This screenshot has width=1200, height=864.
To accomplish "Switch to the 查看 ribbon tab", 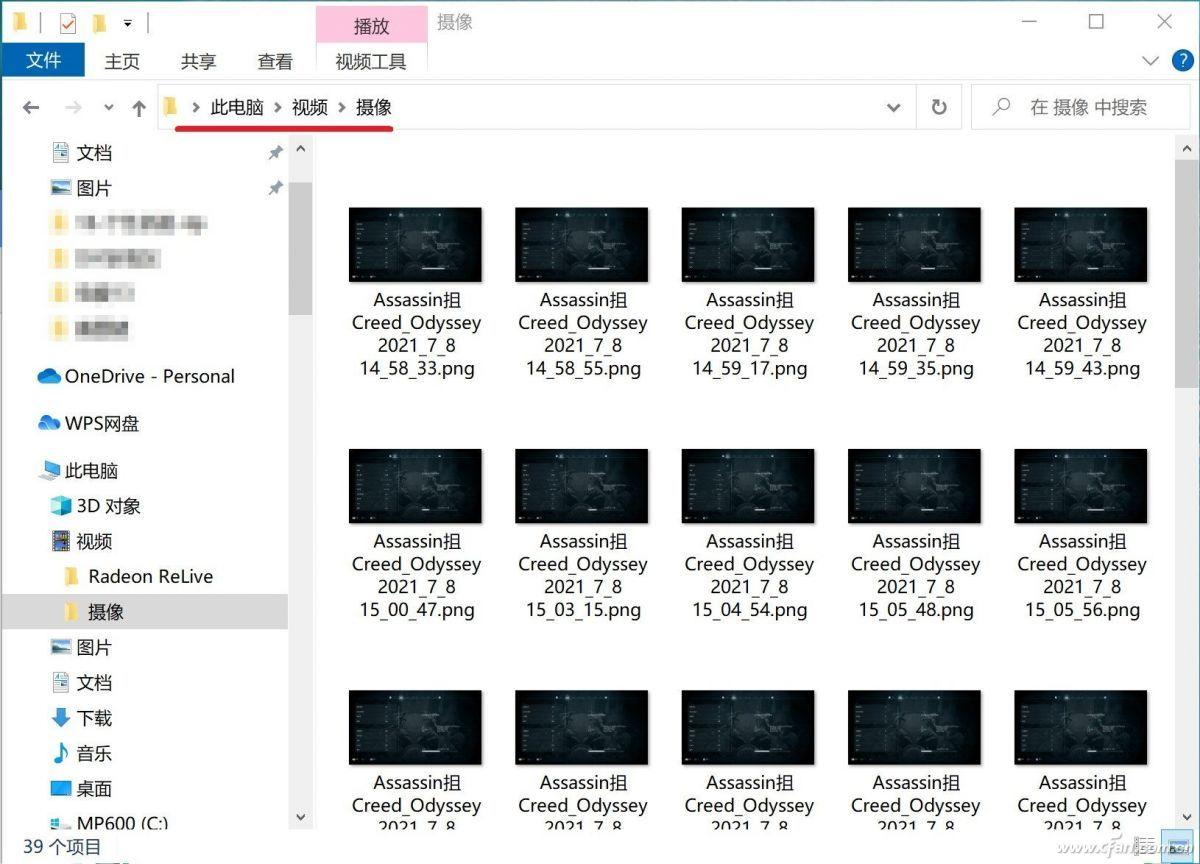I will tap(274, 61).
